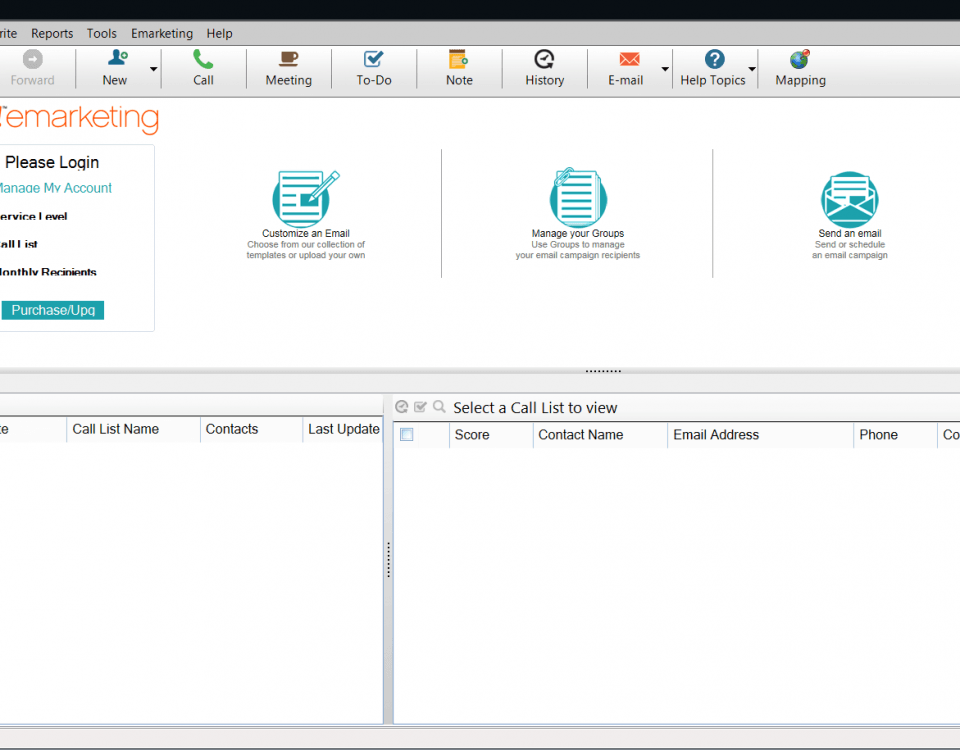Sort by Call List Name column

[133, 429]
